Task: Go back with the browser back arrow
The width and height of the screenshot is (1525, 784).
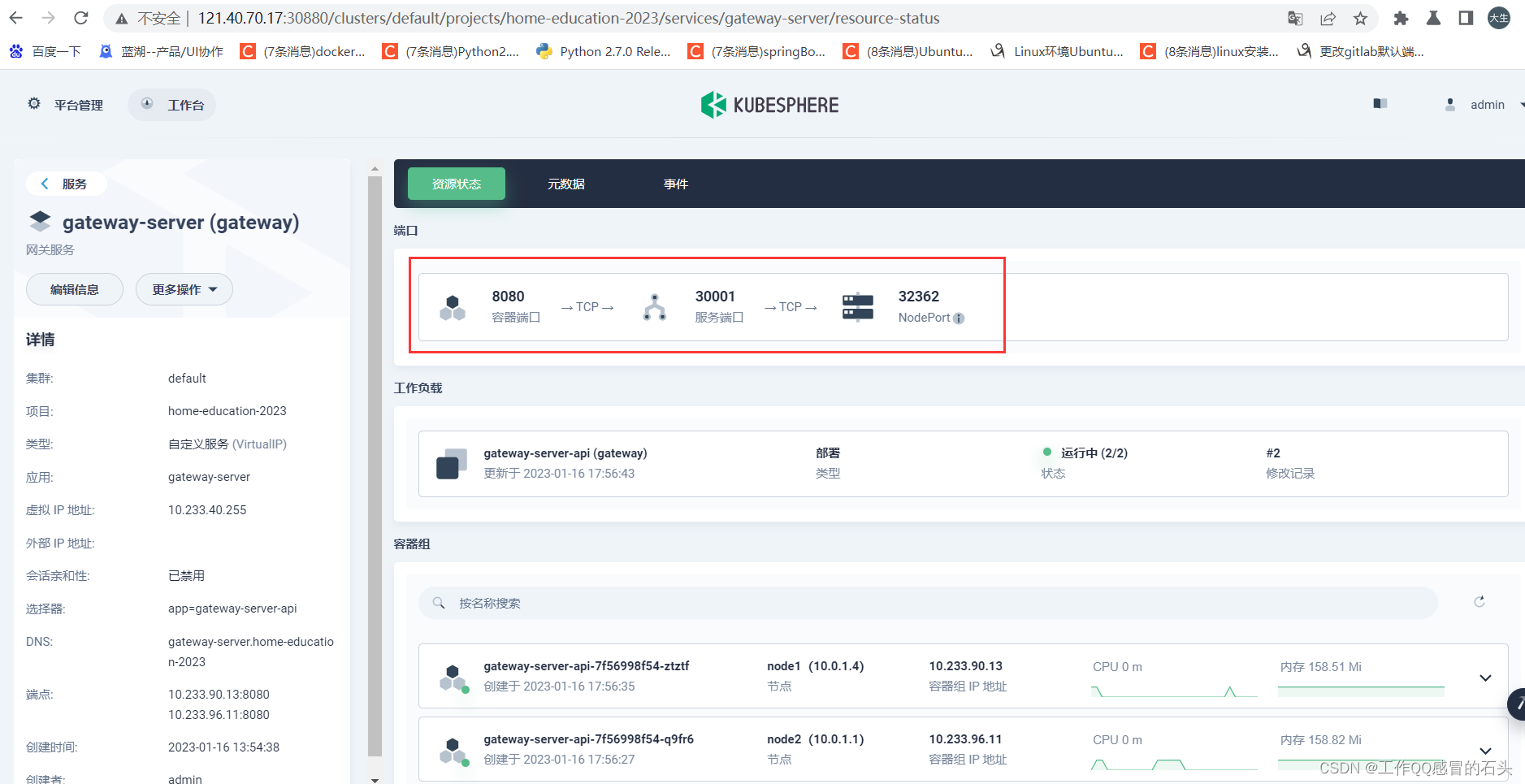Action: [16, 18]
